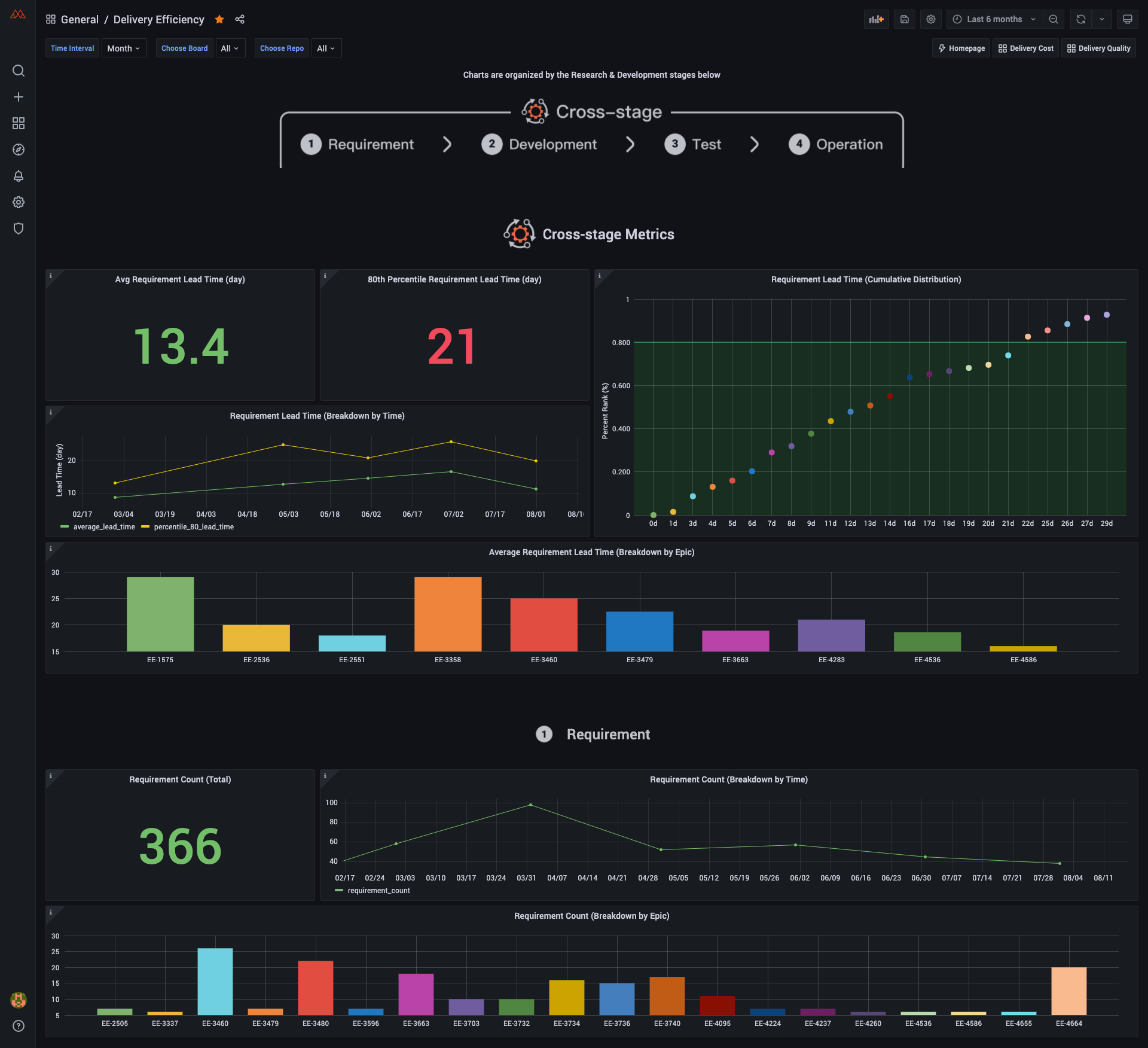
Task: Click the Last 6 months date range selector
Action: 994,19
